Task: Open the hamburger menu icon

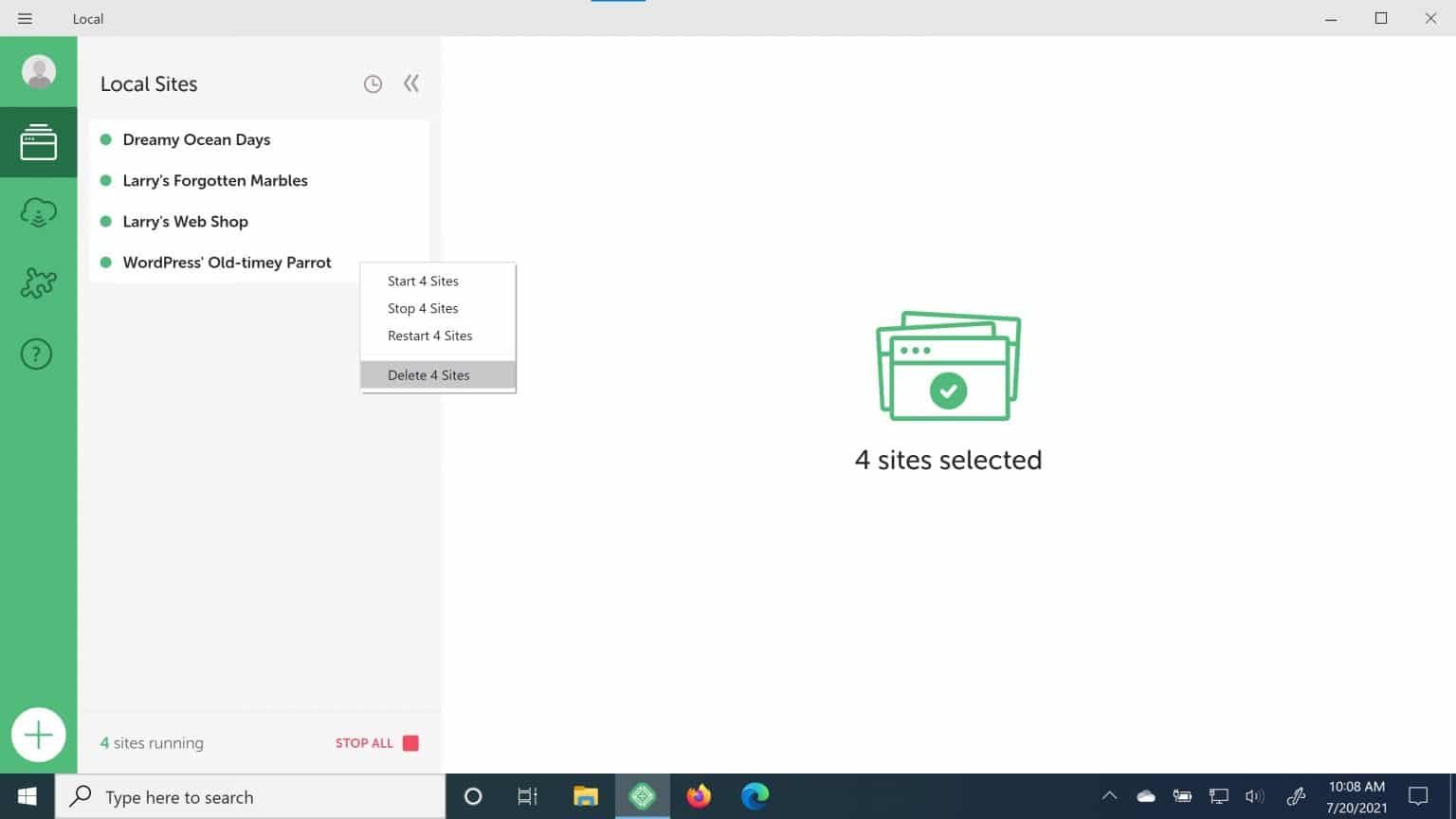Action: (x=26, y=19)
